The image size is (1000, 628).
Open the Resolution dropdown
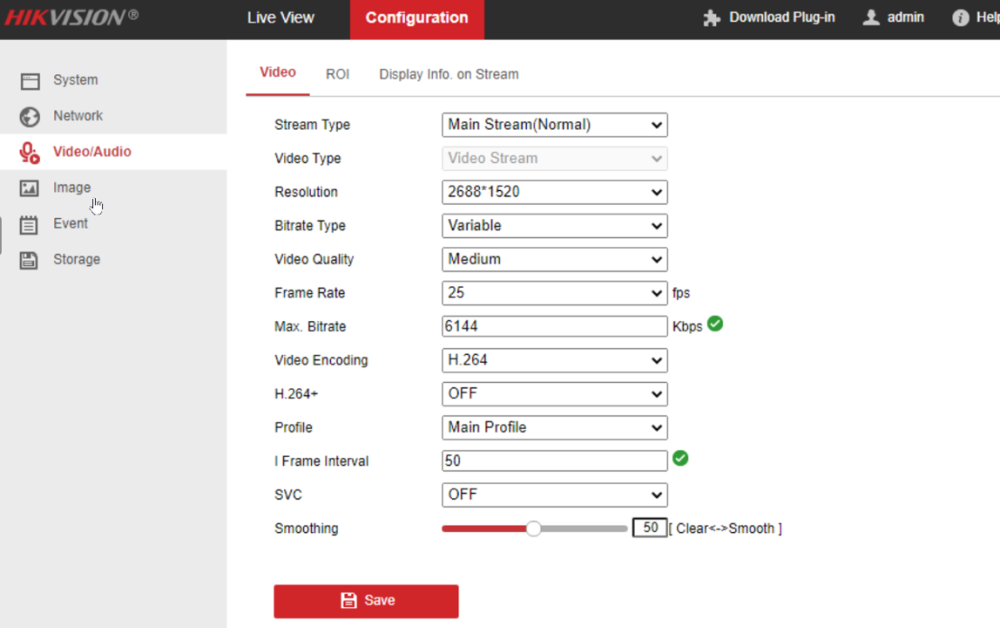pyautogui.click(x=554, y=192)
